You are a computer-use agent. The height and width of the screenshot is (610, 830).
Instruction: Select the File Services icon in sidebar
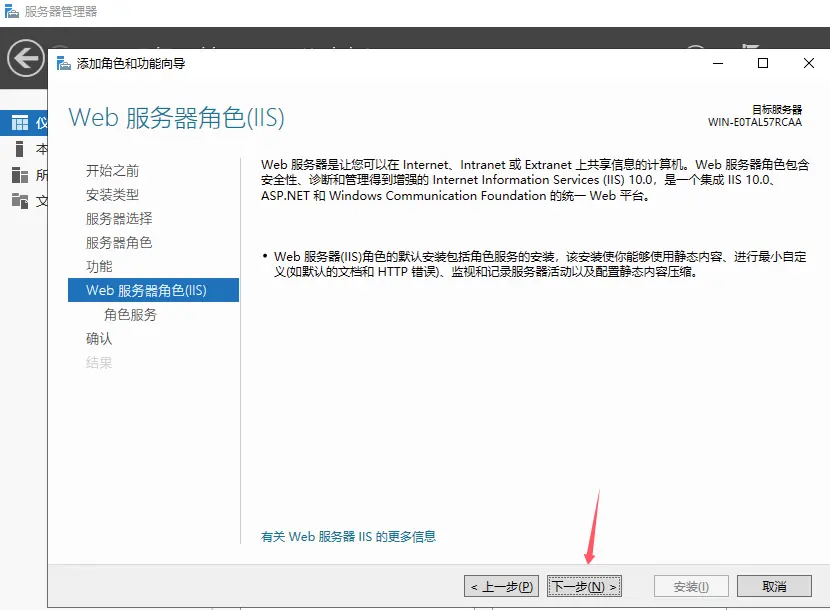(20, 201)
